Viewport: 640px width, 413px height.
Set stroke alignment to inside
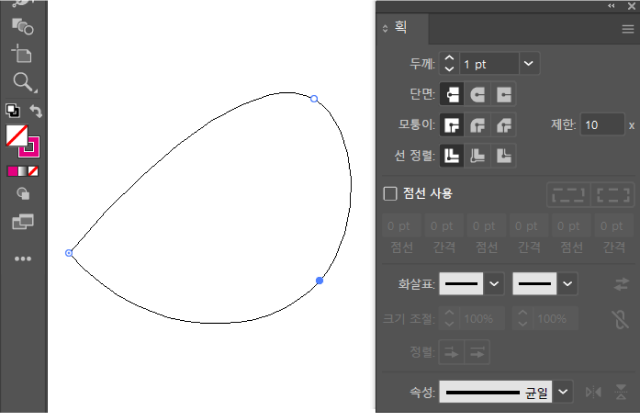coord(479,155)
